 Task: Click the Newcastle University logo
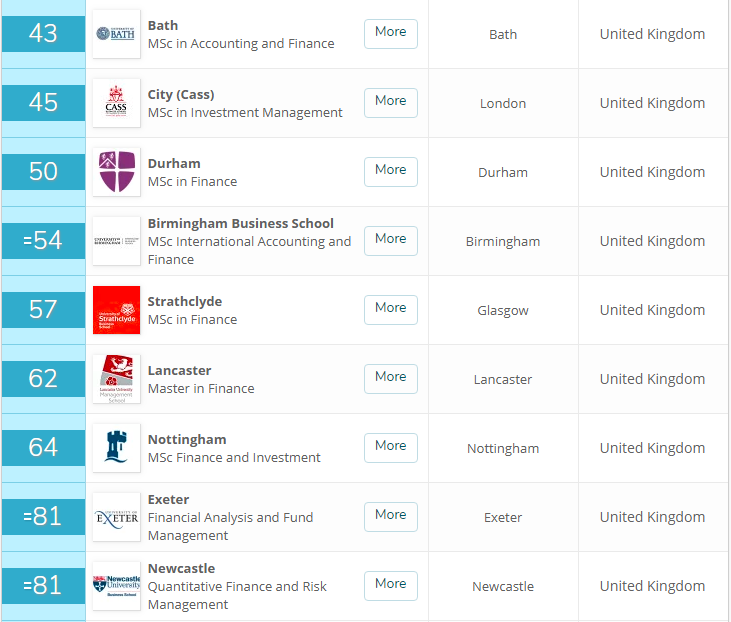pos(116,586)
